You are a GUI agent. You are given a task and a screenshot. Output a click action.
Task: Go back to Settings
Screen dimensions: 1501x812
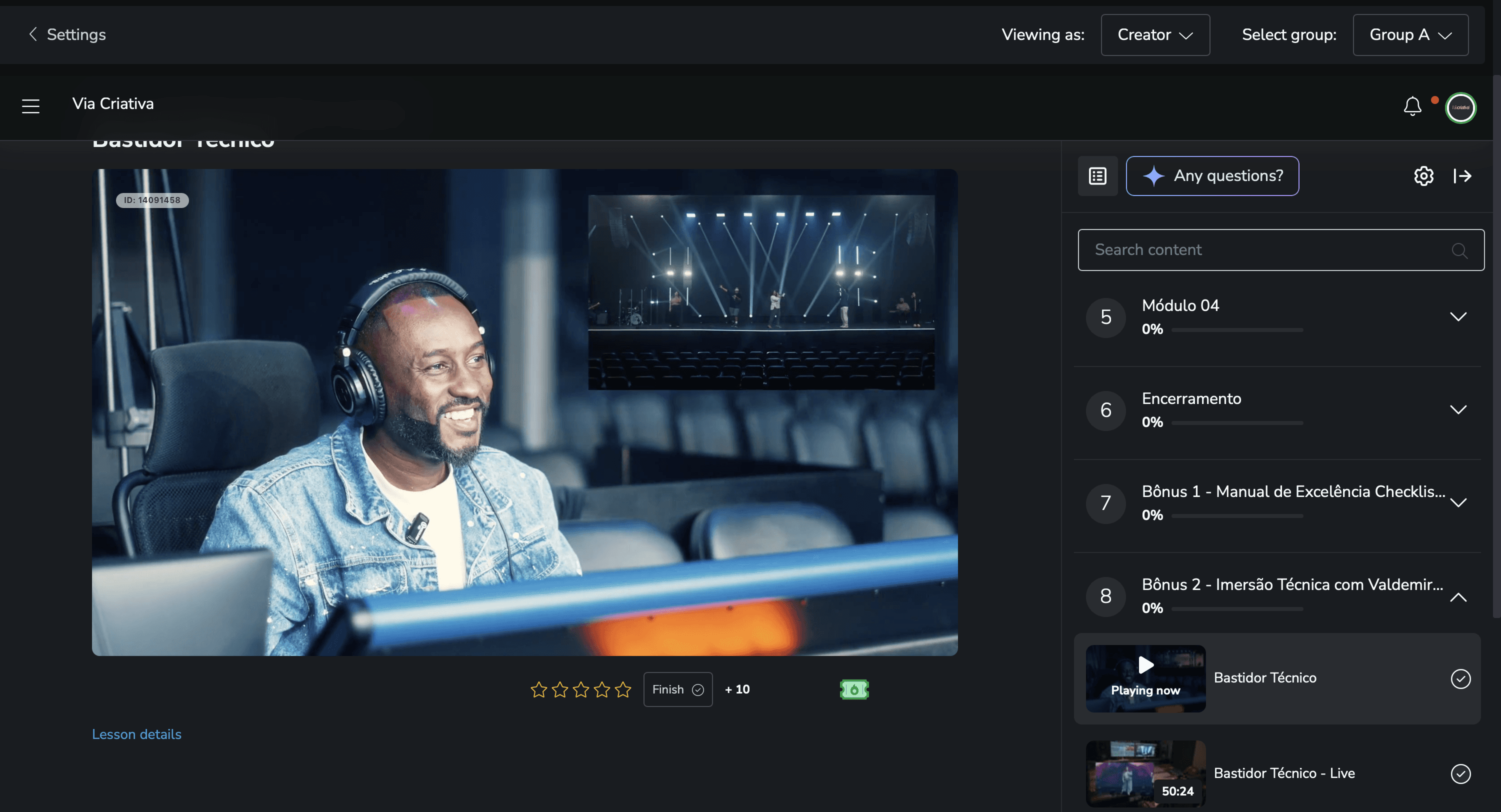pyautogui.click(x=67, y=35)
